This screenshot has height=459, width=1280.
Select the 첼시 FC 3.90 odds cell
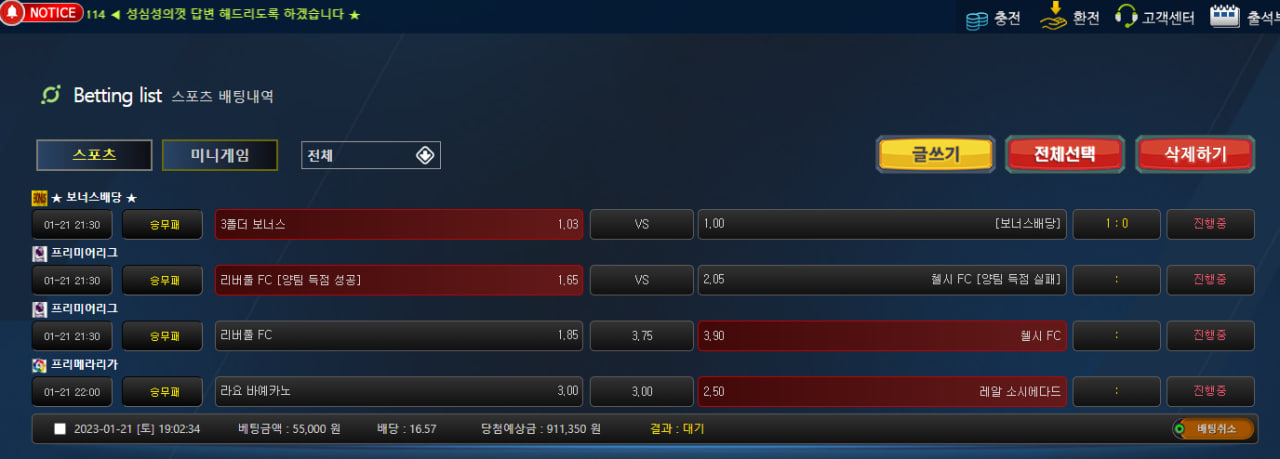[882, 336]
